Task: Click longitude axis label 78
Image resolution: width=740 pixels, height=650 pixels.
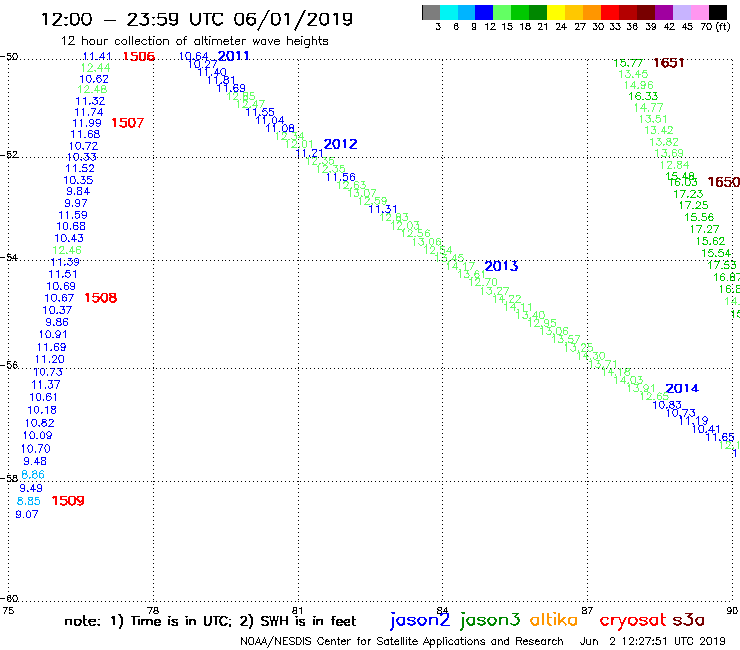Action: click(x=153, y=610)
